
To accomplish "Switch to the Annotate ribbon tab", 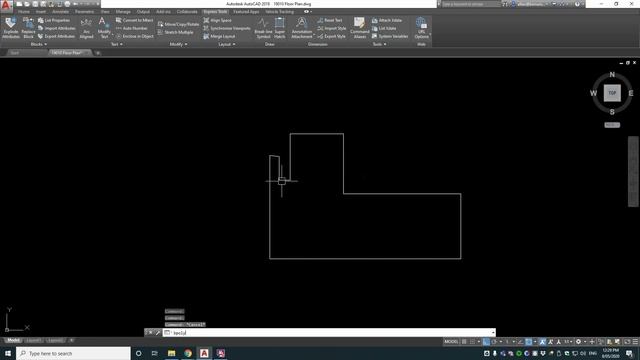I will (x=60, y=12).
